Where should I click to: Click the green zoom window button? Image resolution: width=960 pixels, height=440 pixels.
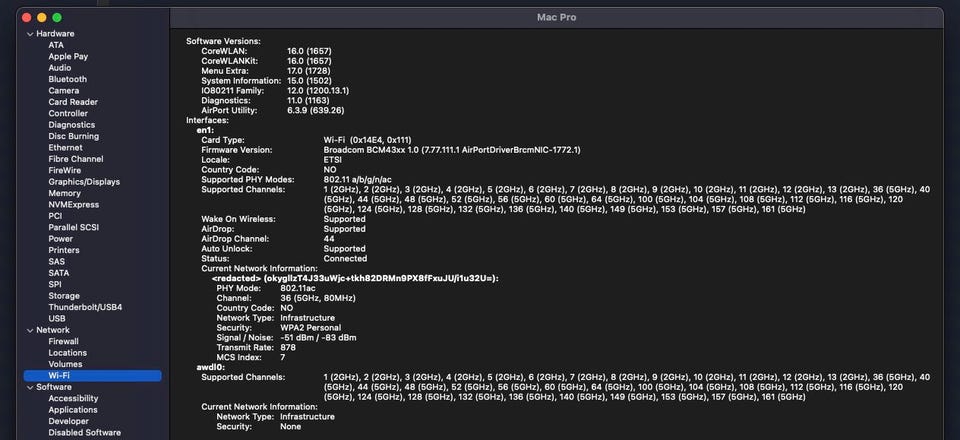(x=57, y=18)
